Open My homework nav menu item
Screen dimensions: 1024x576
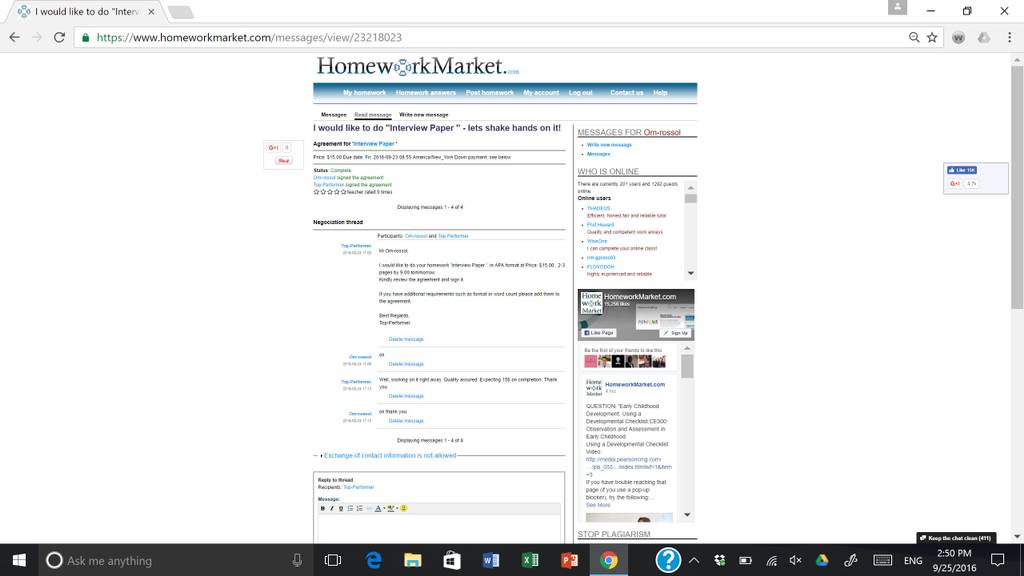click(x=364, y=93)
